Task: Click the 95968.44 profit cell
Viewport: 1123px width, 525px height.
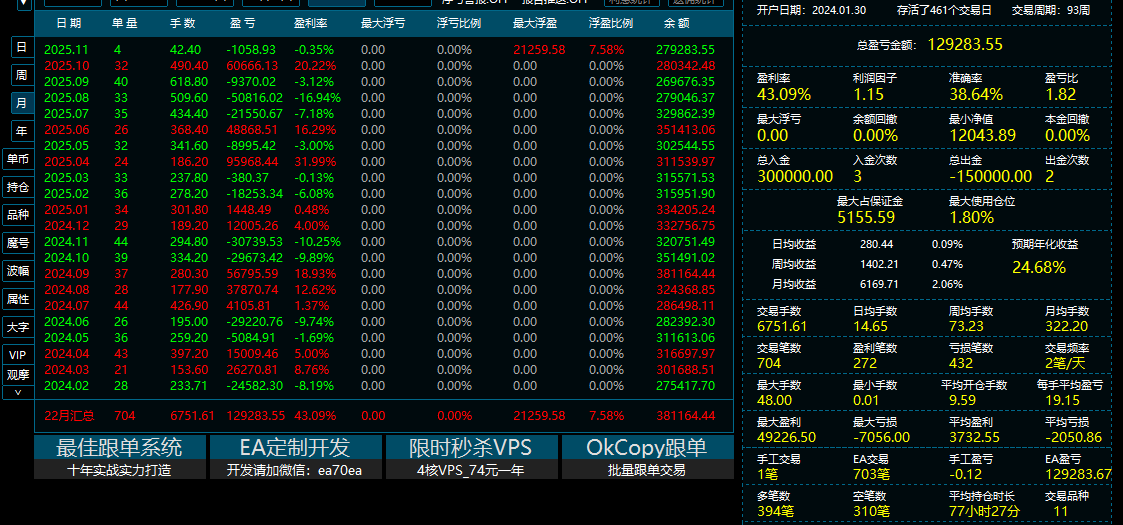Action: coord(252,162)
